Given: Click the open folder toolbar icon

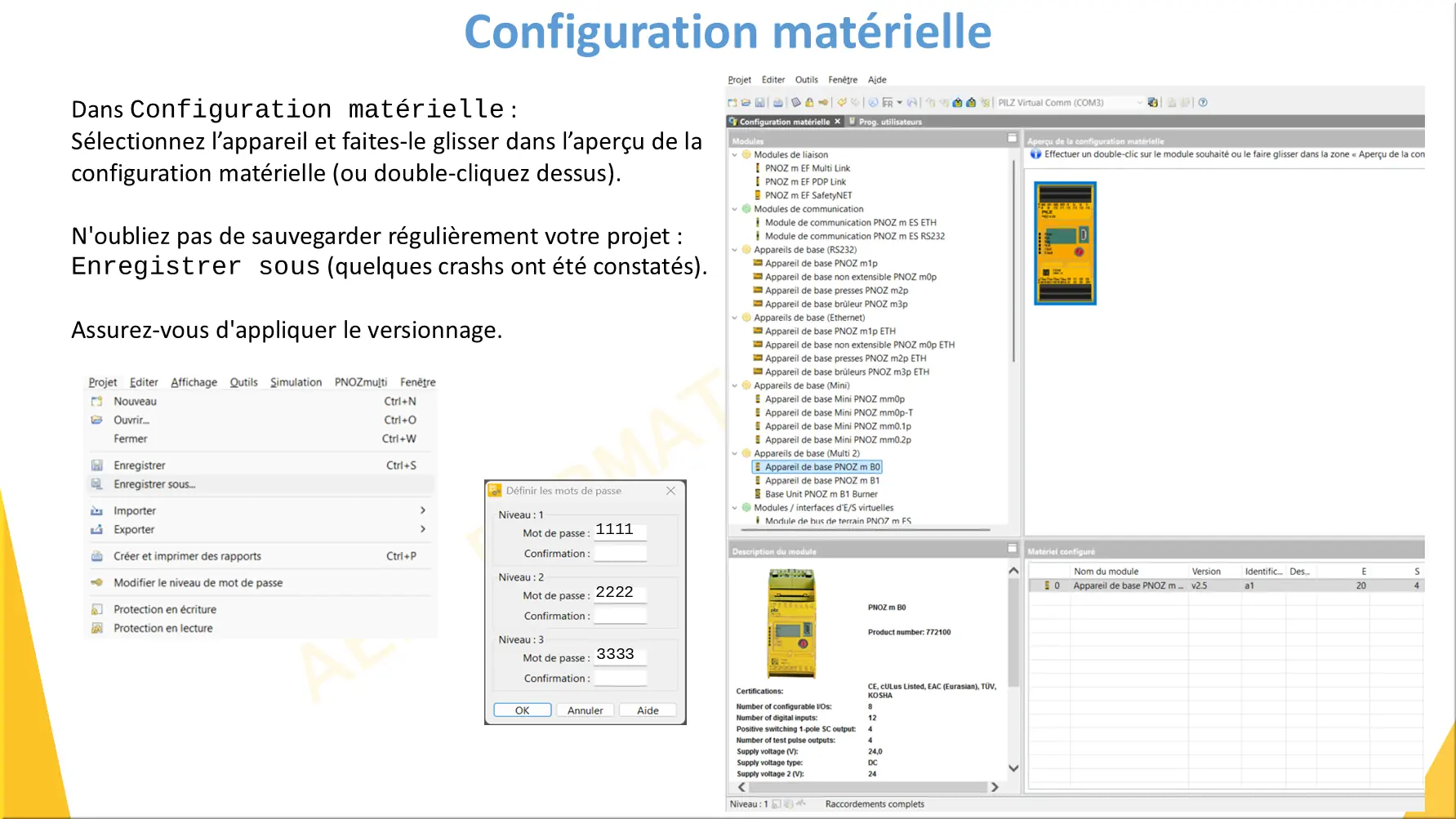Looking at the screenshot, I should (x=746, y=103).
